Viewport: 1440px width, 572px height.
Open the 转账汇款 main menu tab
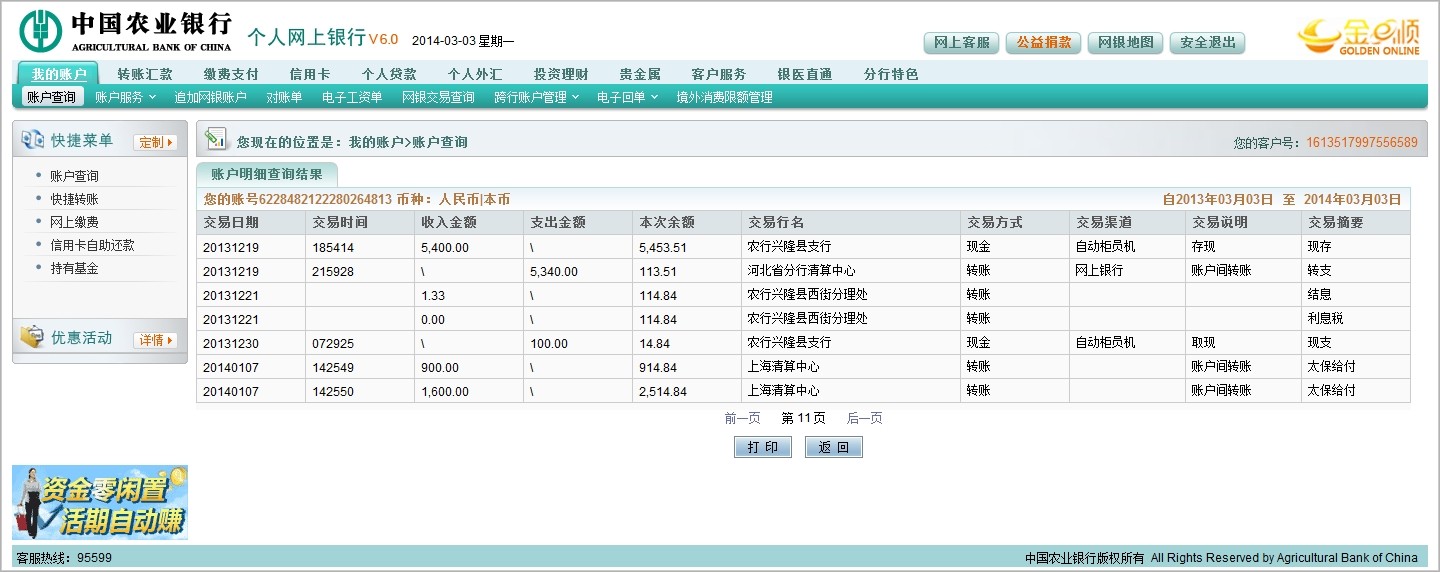click(x=145, y=74)
